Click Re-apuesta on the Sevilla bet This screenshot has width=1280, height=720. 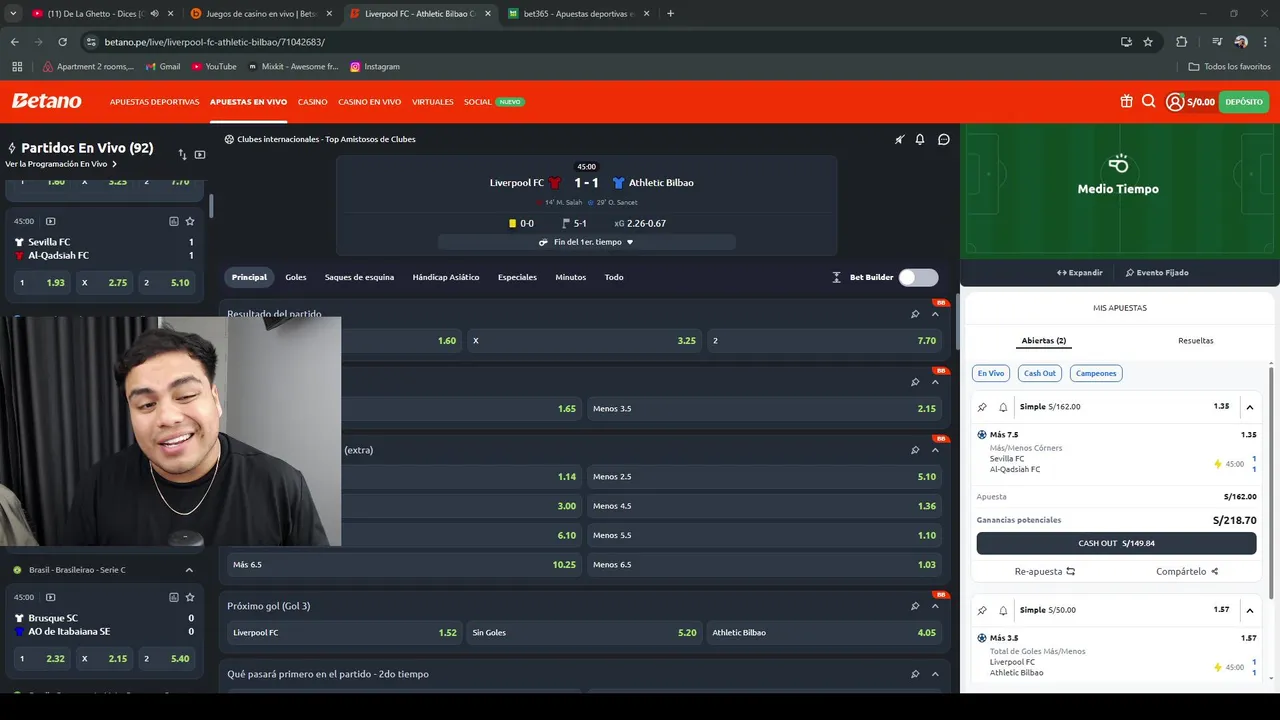coord(1045,572)
